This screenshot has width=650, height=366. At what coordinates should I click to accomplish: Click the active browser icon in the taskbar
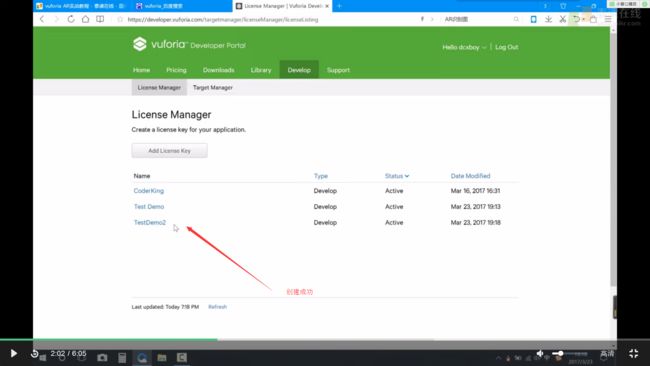pos(142,358)
